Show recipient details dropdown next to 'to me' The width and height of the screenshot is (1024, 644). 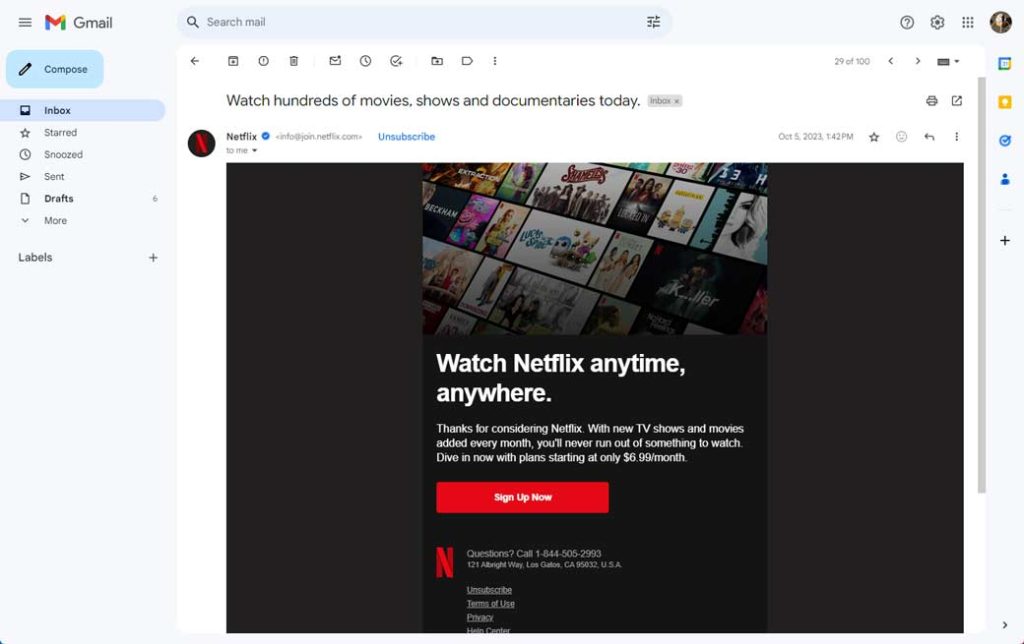254,151
